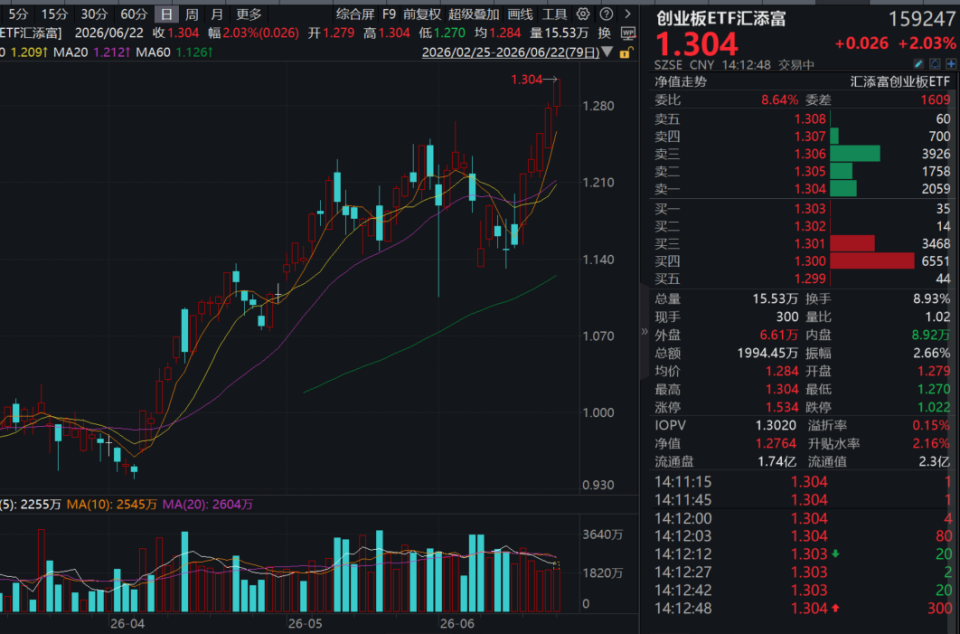Open the 综合屏 view
This screenshot has width=960, height=634.
pyautogui.click(x=355, y=14)
